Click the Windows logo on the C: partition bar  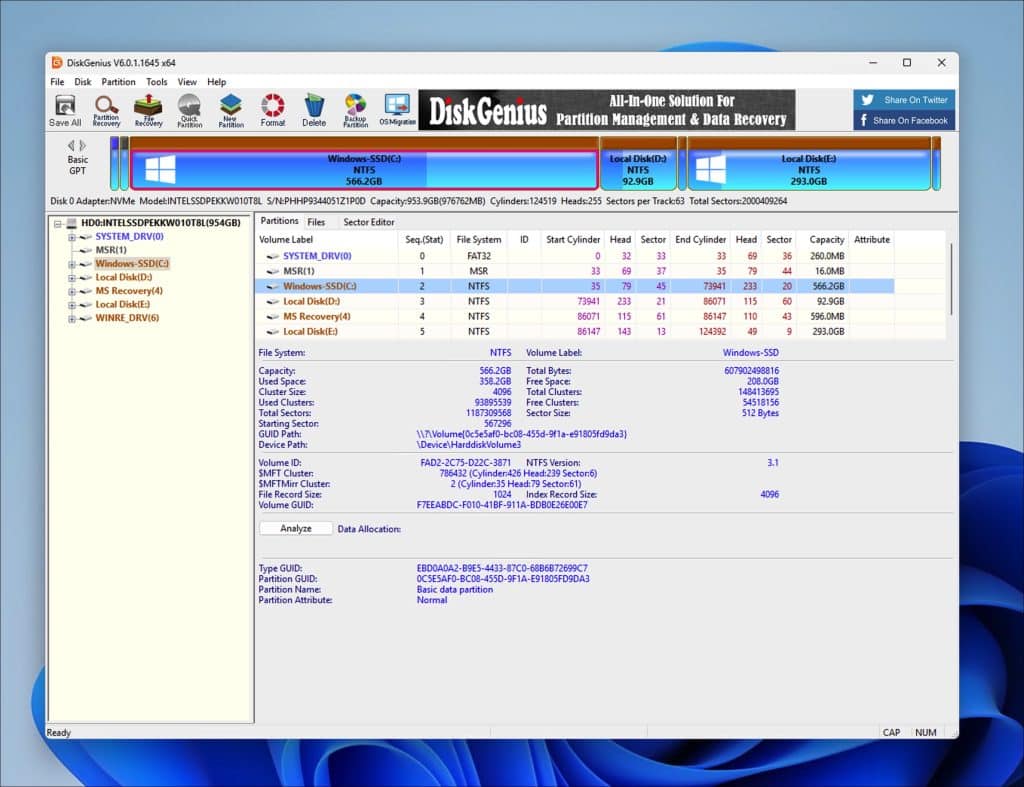[160, 169]
